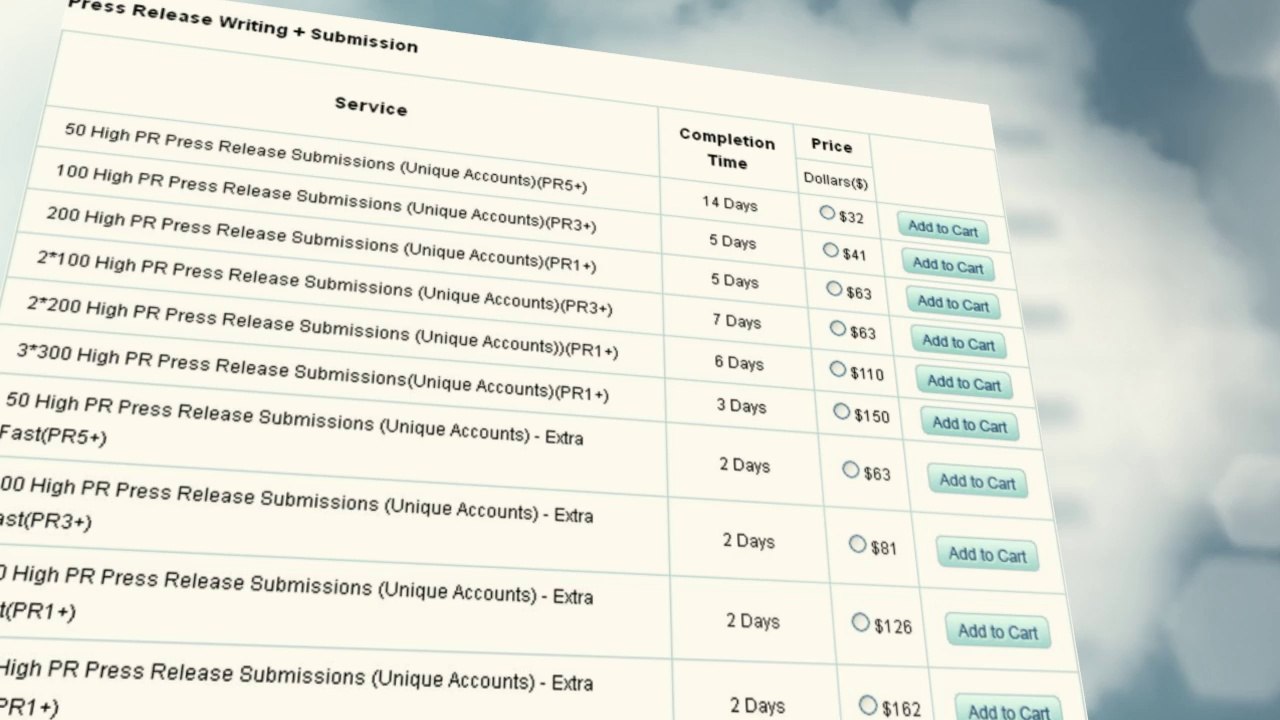Add the $81 package to cart
Viewport: 1280px width, 720px height.
(987, 555)
